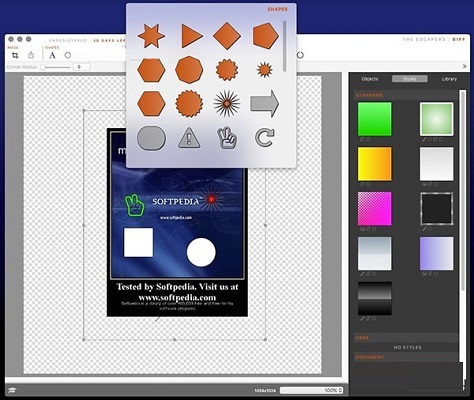Screen dimensions: 474x400
Task: Apply the purple-to-white gradient style
Action: click(437, 254)
